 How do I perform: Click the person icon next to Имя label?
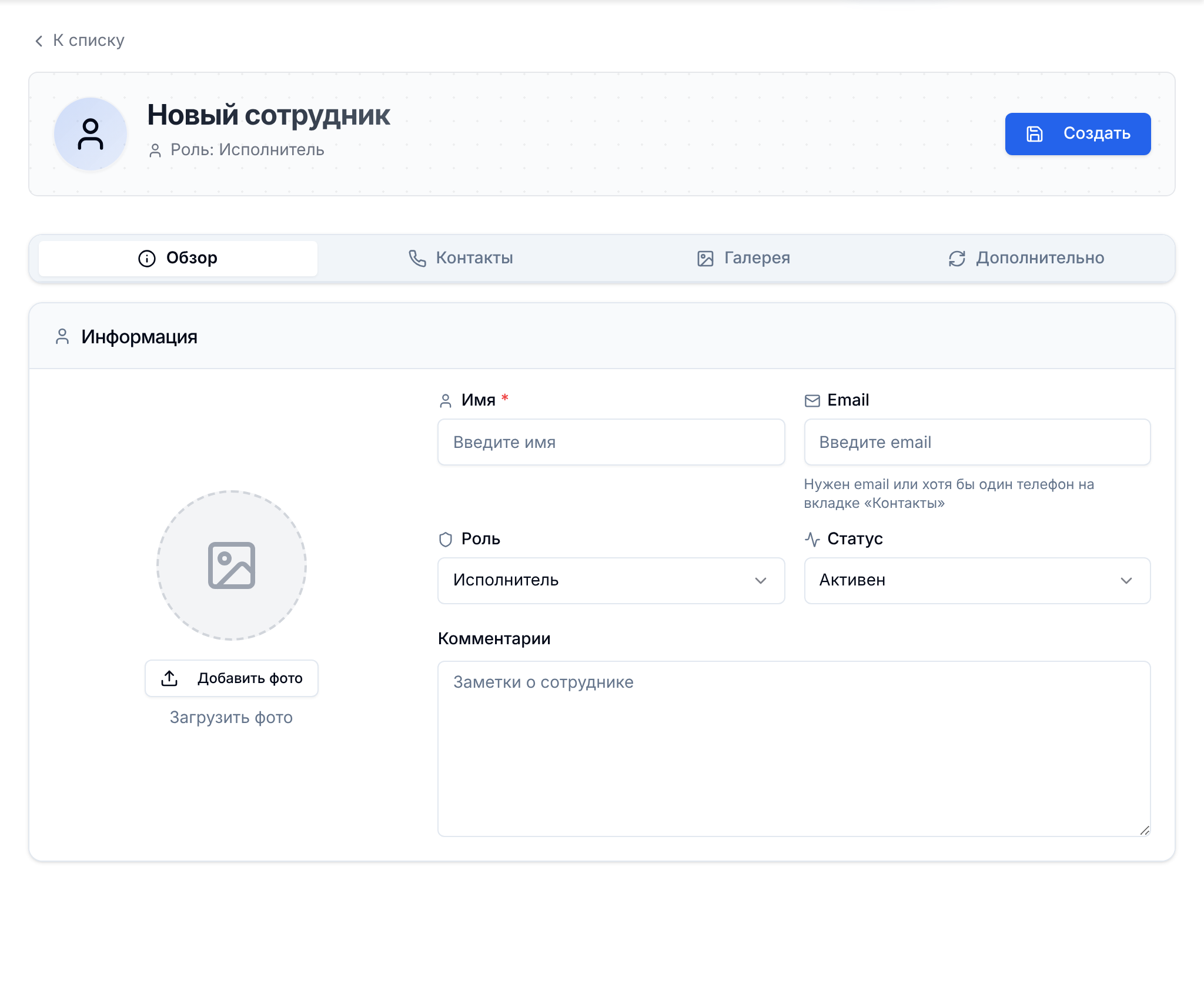tap(446, 401)
